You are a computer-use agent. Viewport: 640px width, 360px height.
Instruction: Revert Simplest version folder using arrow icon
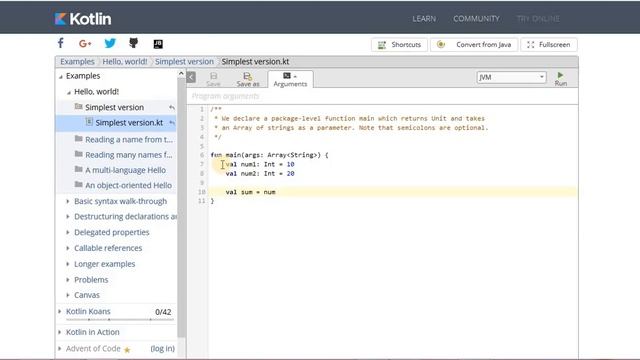tap(172, 107)
